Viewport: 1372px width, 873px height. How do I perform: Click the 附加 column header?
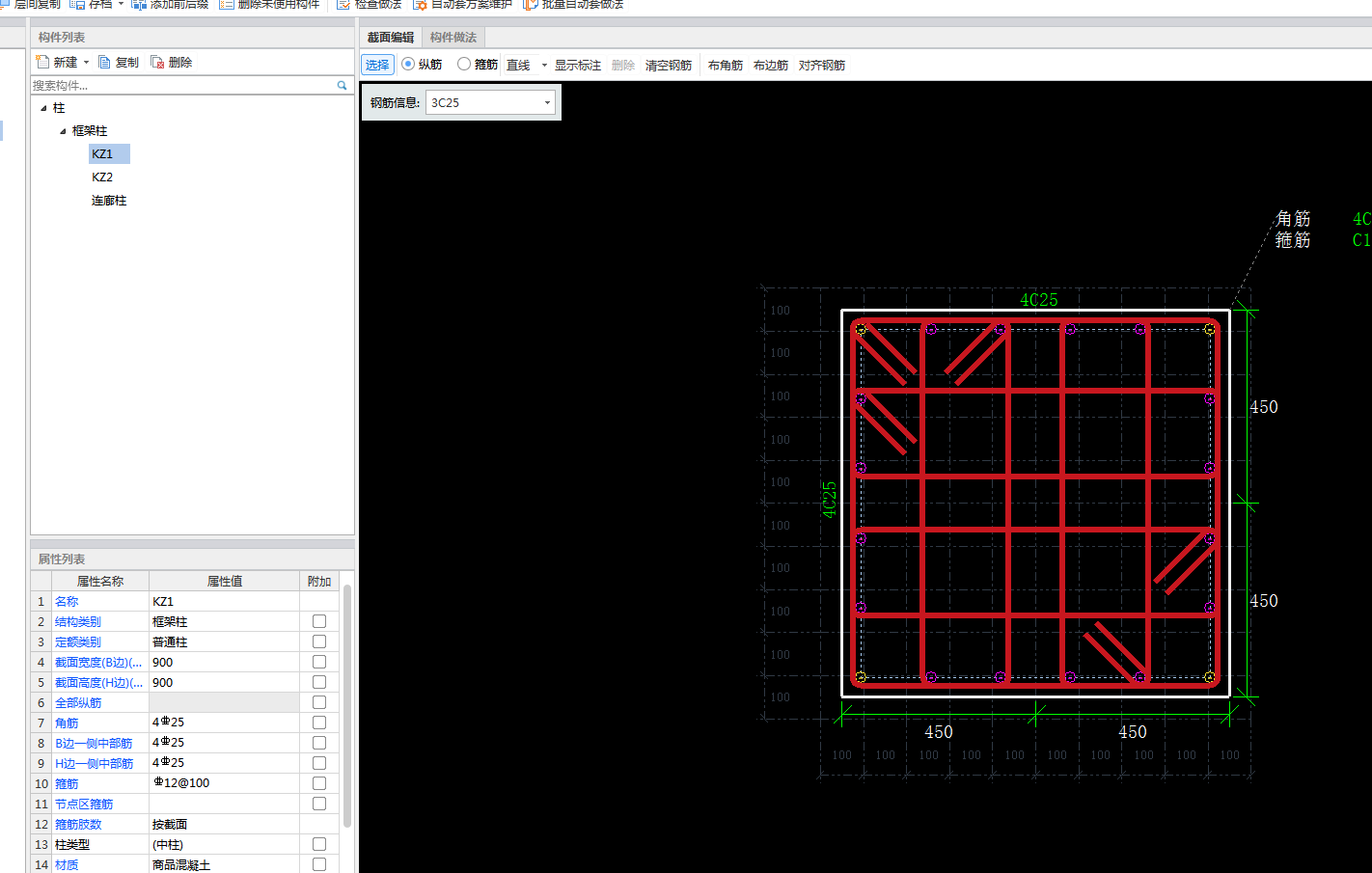tap(319, 581)
